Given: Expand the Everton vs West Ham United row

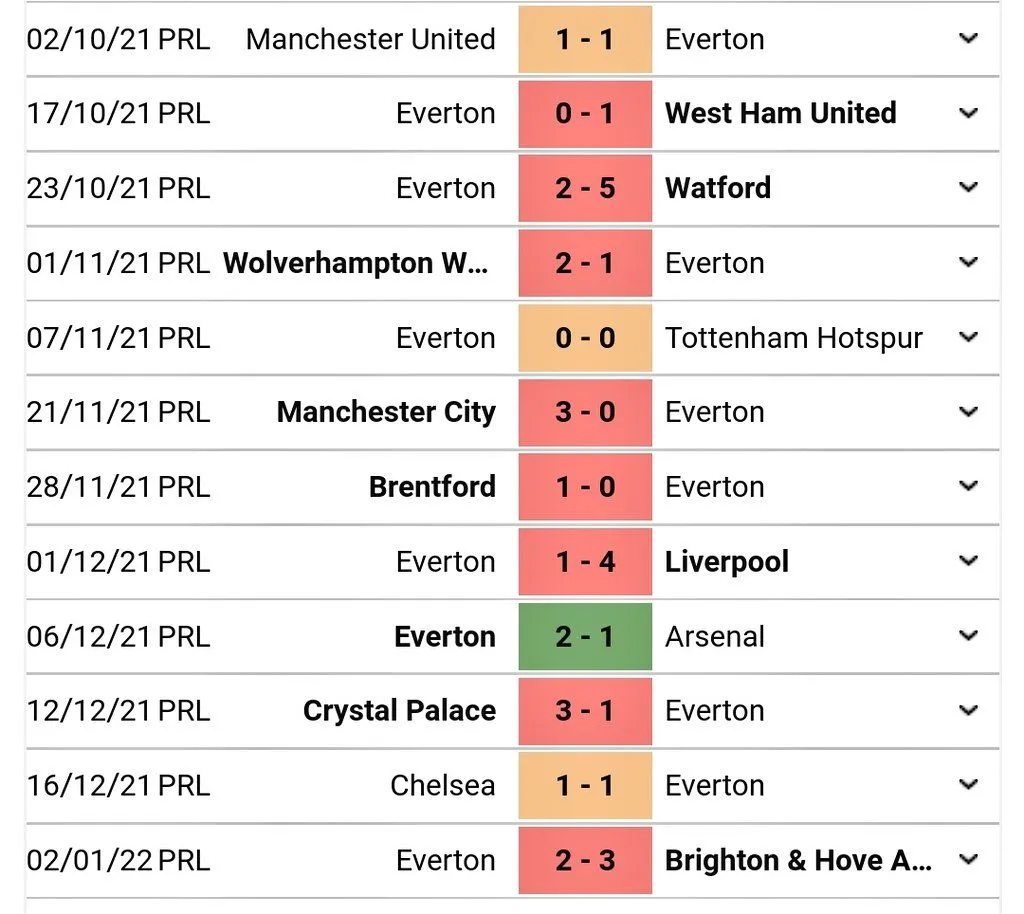Looking at the screenshot, I should click(968, 113).
